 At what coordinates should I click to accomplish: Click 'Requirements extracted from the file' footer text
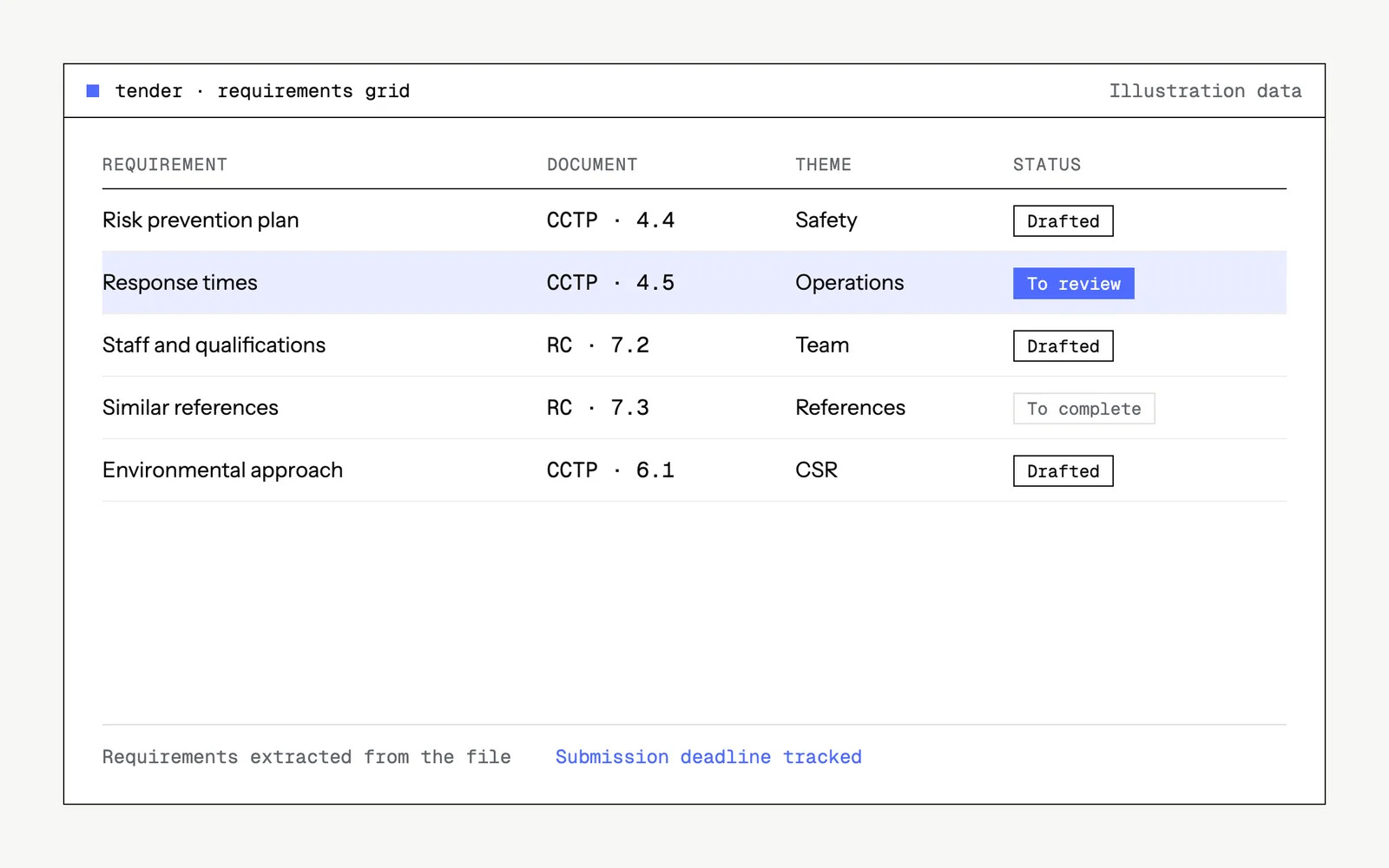(306, 757)
